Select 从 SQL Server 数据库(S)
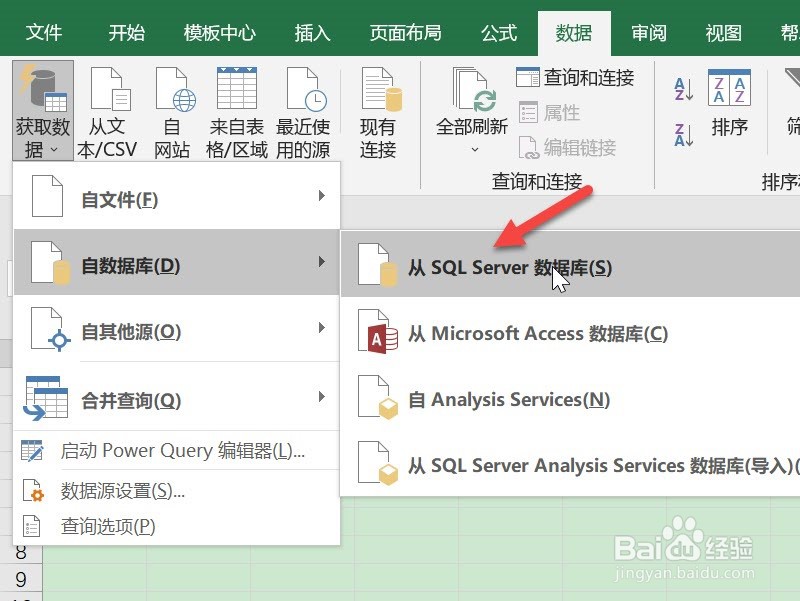800x601 pixels. 570,264
